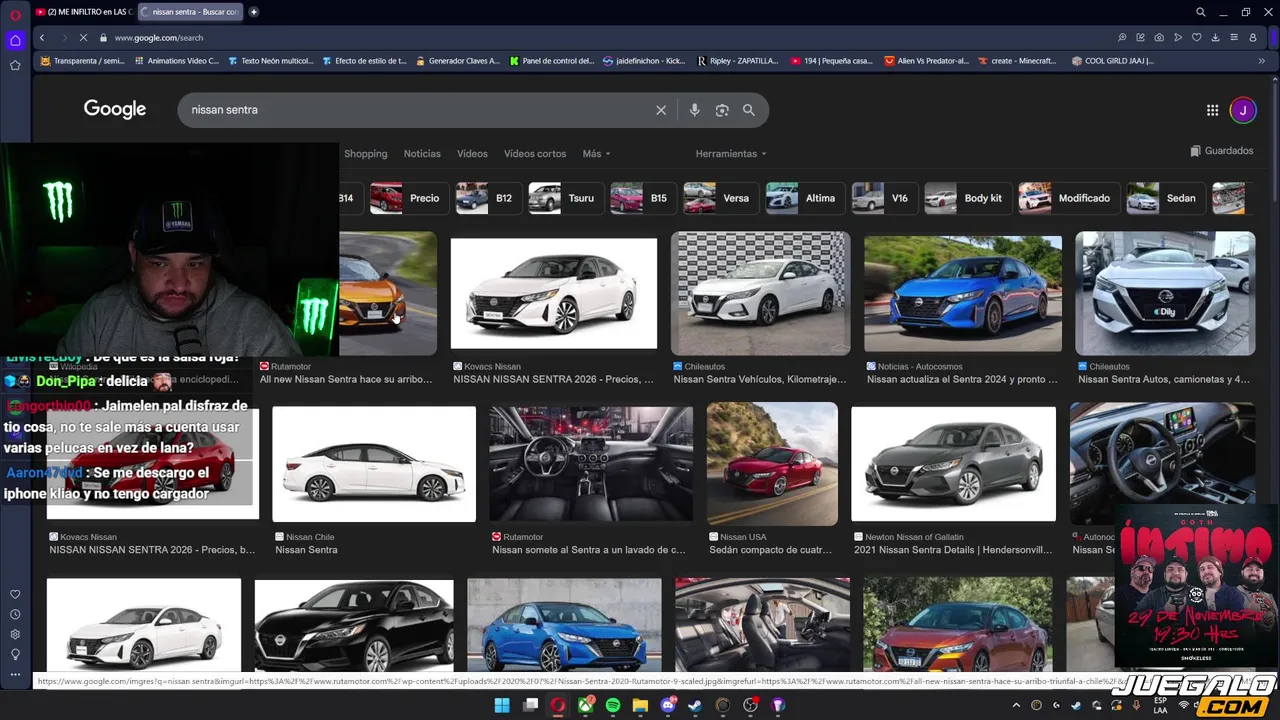
Task: Open the blue Sentra Autocosmos image
Action: click(x=963, y=294)
